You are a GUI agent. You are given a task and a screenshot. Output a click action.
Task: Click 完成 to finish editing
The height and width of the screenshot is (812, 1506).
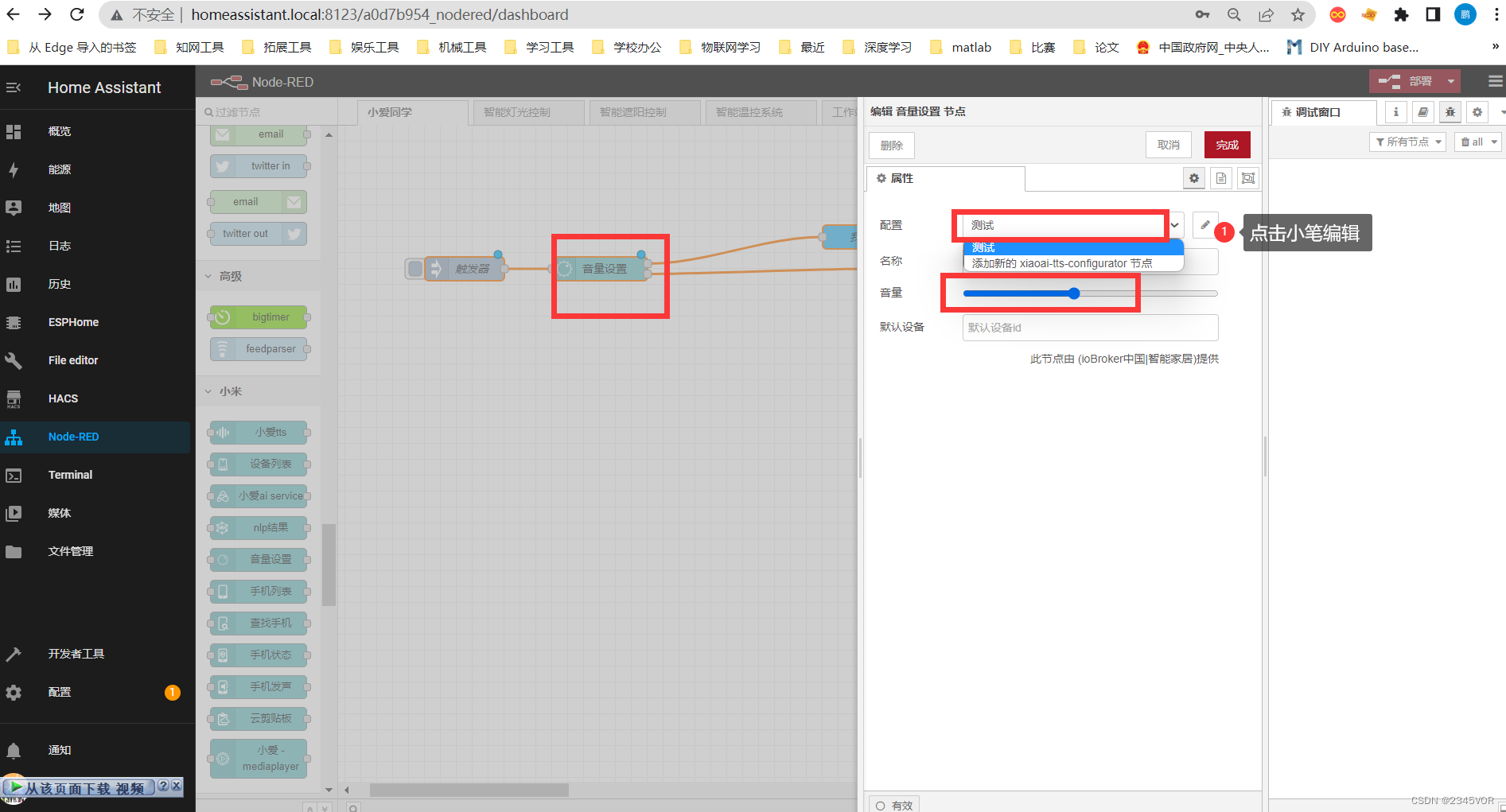1228,145
